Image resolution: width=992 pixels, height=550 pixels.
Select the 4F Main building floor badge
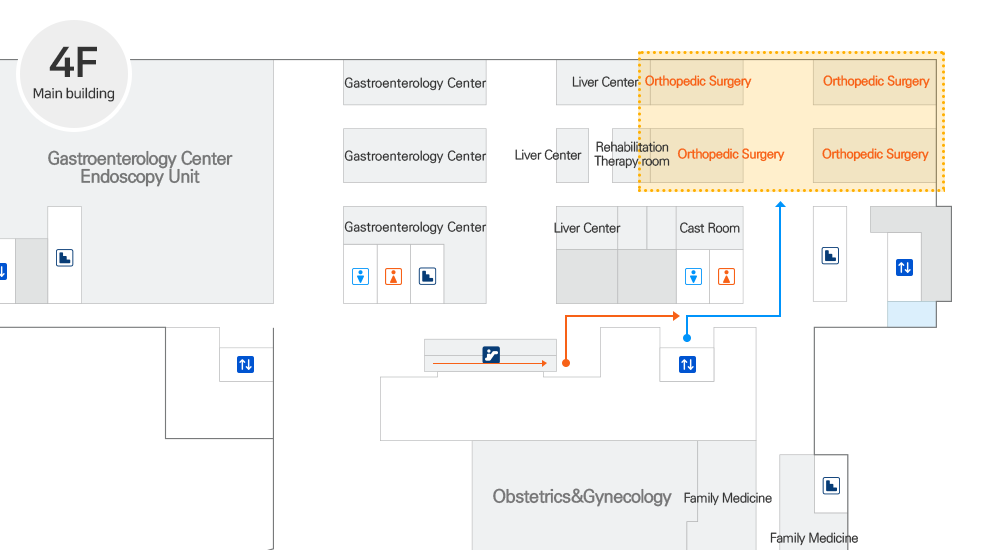coord(74,75)
